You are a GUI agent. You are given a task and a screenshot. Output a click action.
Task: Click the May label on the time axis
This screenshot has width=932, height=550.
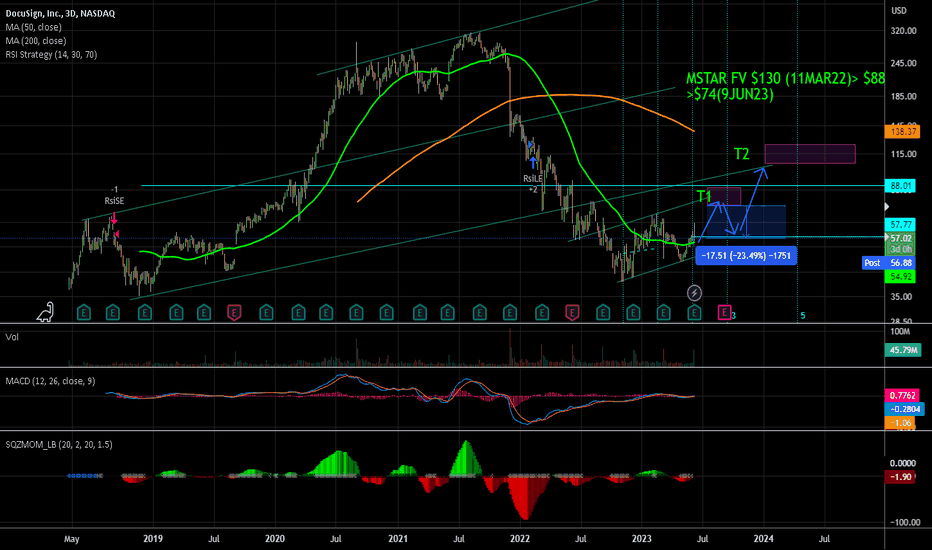click(x=71, y=539)
